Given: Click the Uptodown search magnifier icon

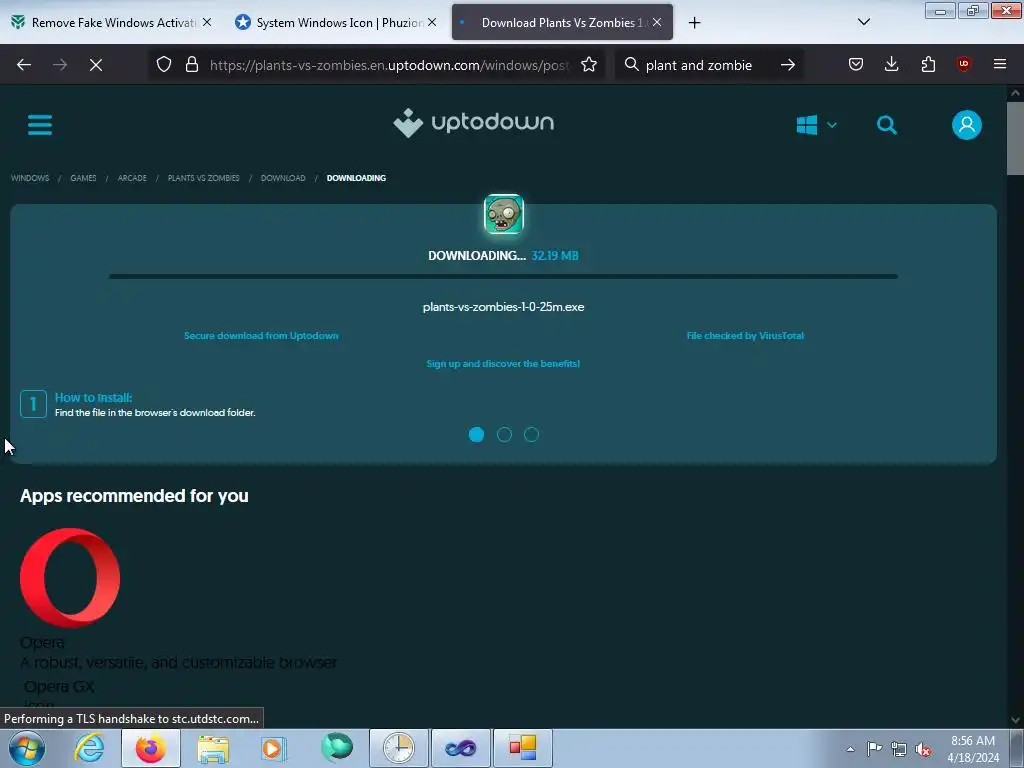Looking at the screenshot, I should coord(886,125).
